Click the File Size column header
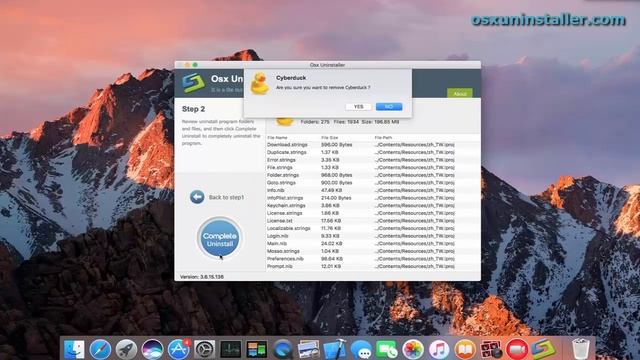This screenshot has height=360, width=640. click(329, 138)
